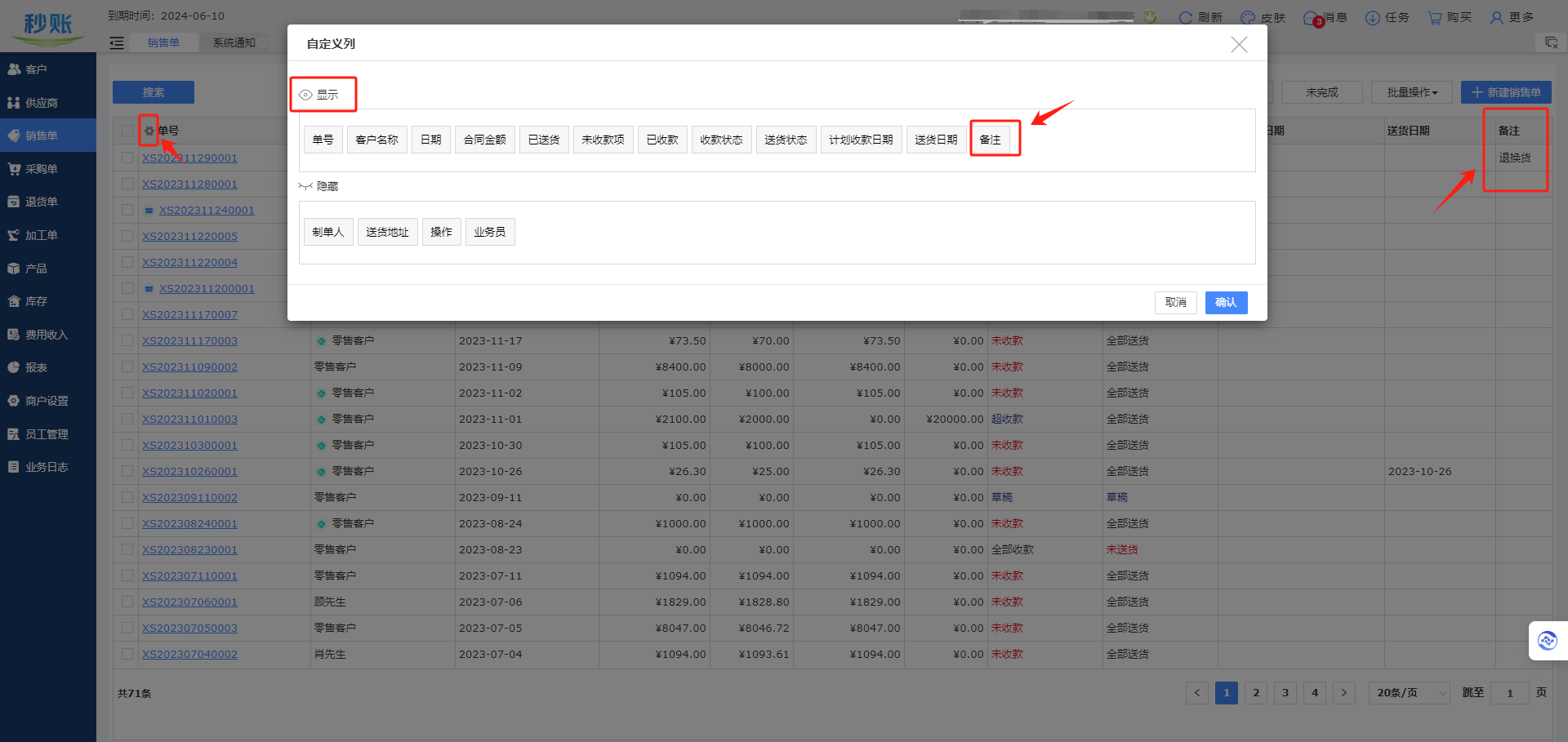Click the gold crown membership icon
Viewport: 1568px width, 742px height.
pyautogui.click(x=1150, y=16)
